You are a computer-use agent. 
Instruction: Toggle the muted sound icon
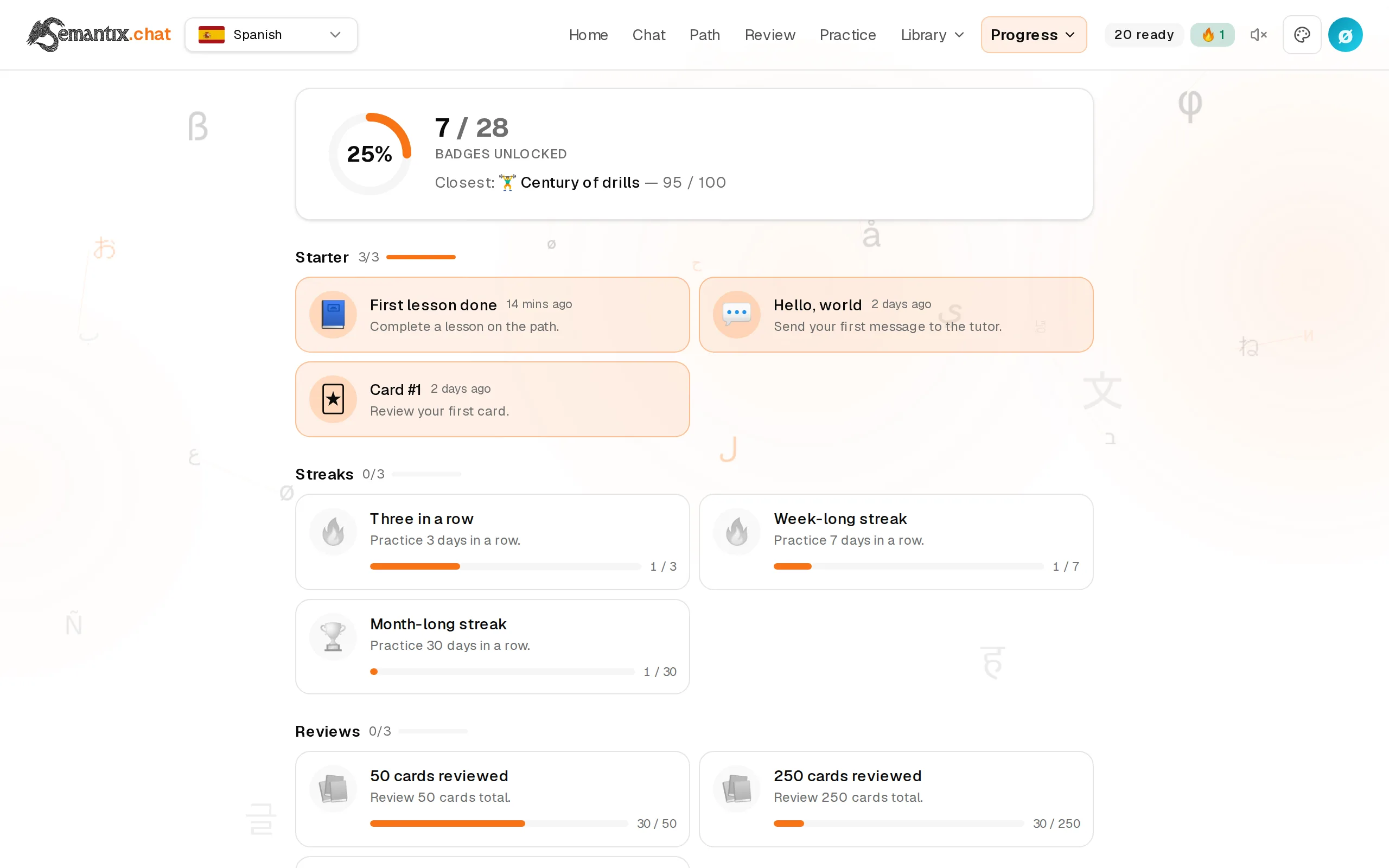click(x=1258, y=35)
